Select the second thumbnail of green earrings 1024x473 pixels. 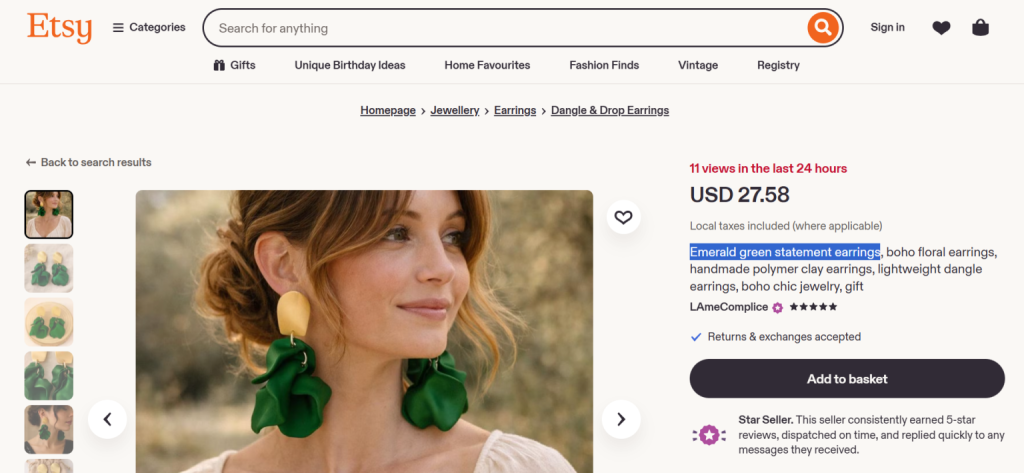pos(49,268)
